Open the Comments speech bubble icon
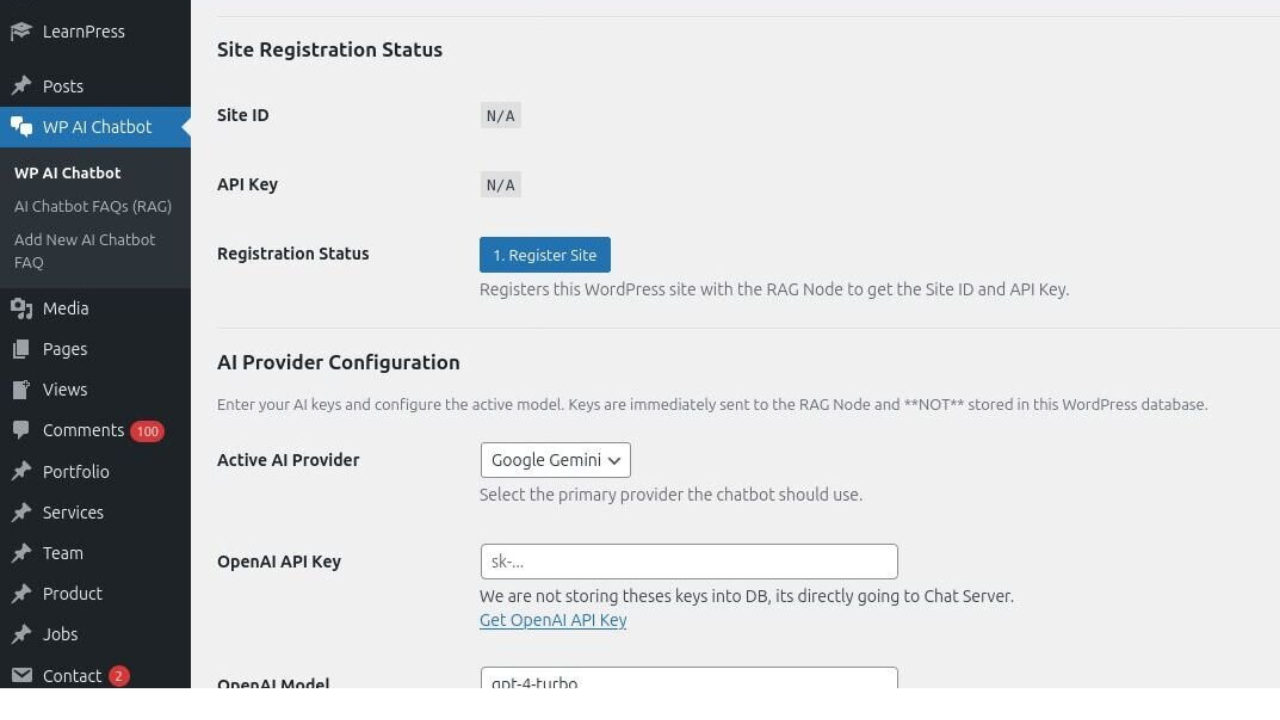Image resolution: width=1280 pixels, height=720 pixels. [x=21, y=430]
